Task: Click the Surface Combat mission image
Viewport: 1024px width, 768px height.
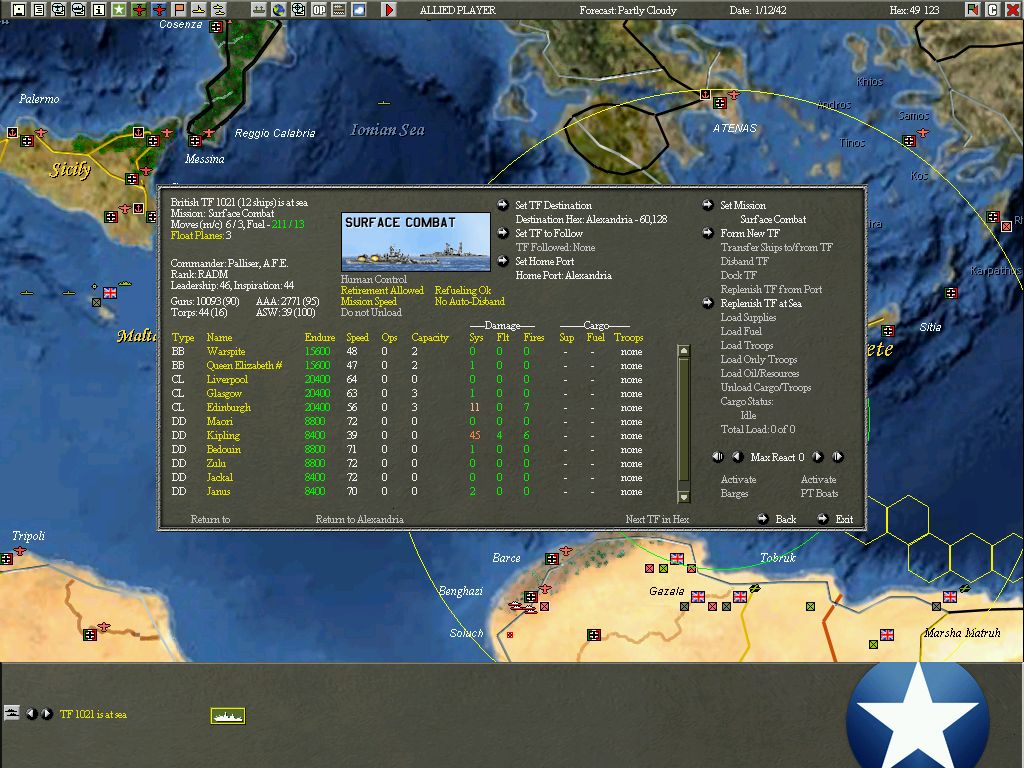Action: pyautogui.click(x=415, y=241)
